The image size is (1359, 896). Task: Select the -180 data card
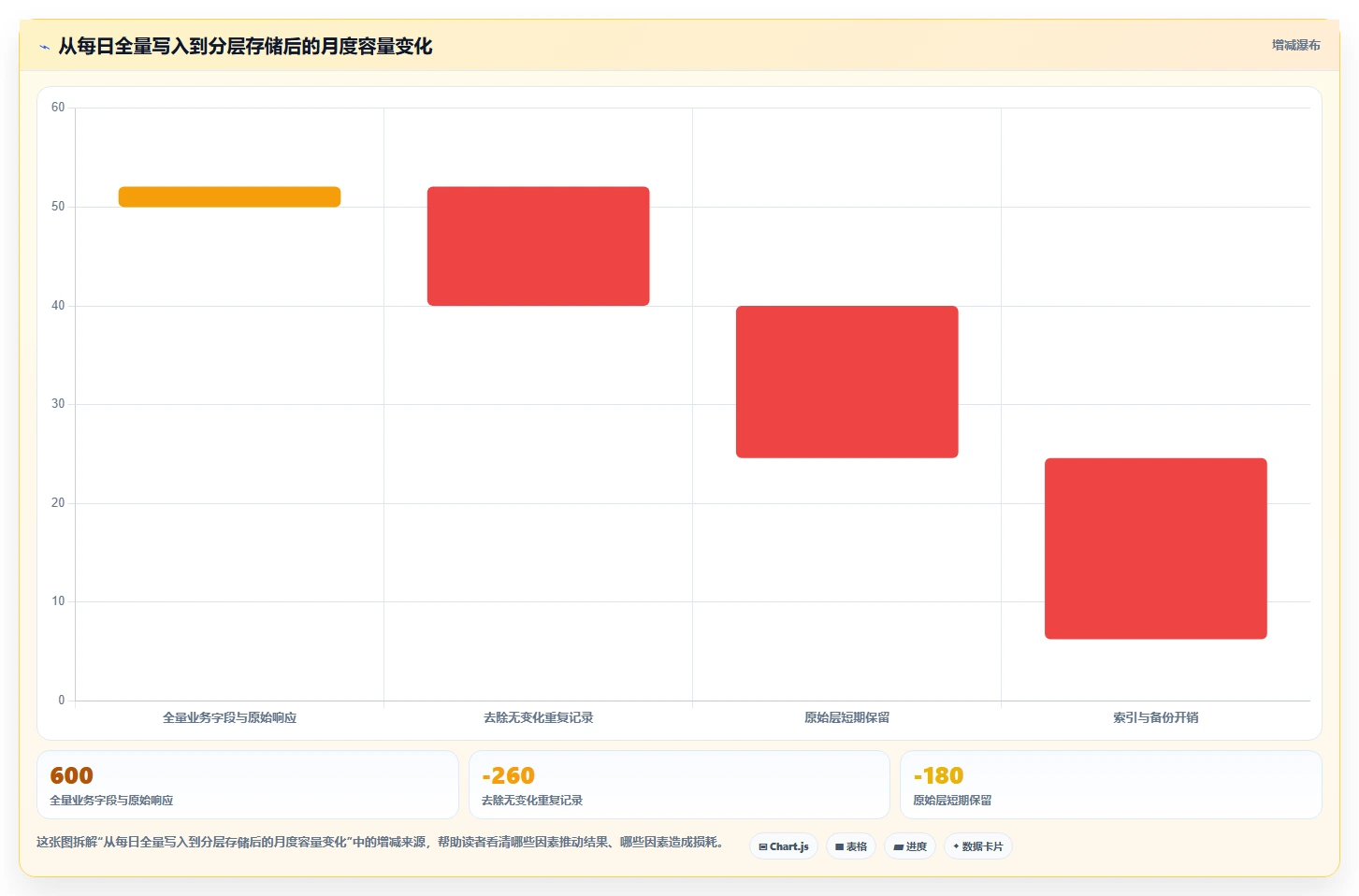click(x=1111, y=785)
